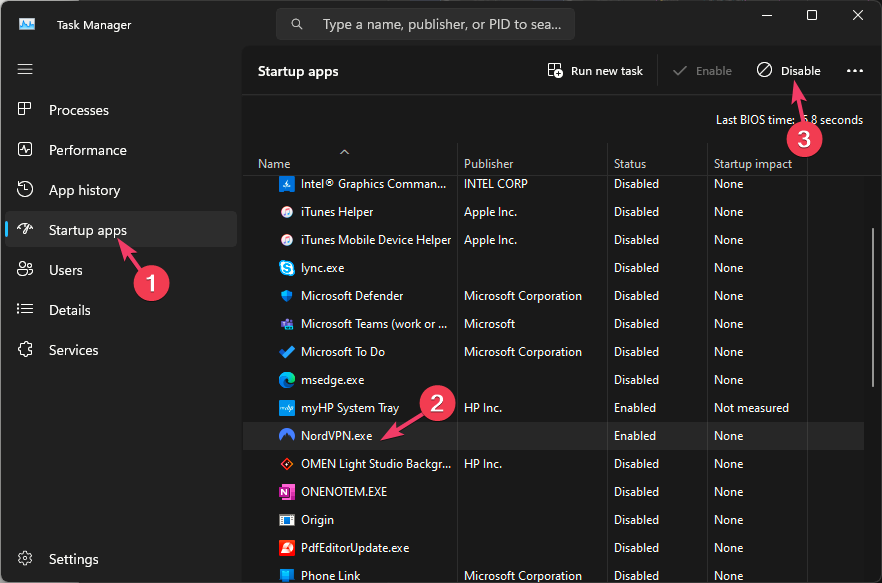Viewport: 882px width, 583px height.
Task: Click Apple Inc. publisher for iTunes Helper
Action: pyautogui.click(x=490, y=212)
